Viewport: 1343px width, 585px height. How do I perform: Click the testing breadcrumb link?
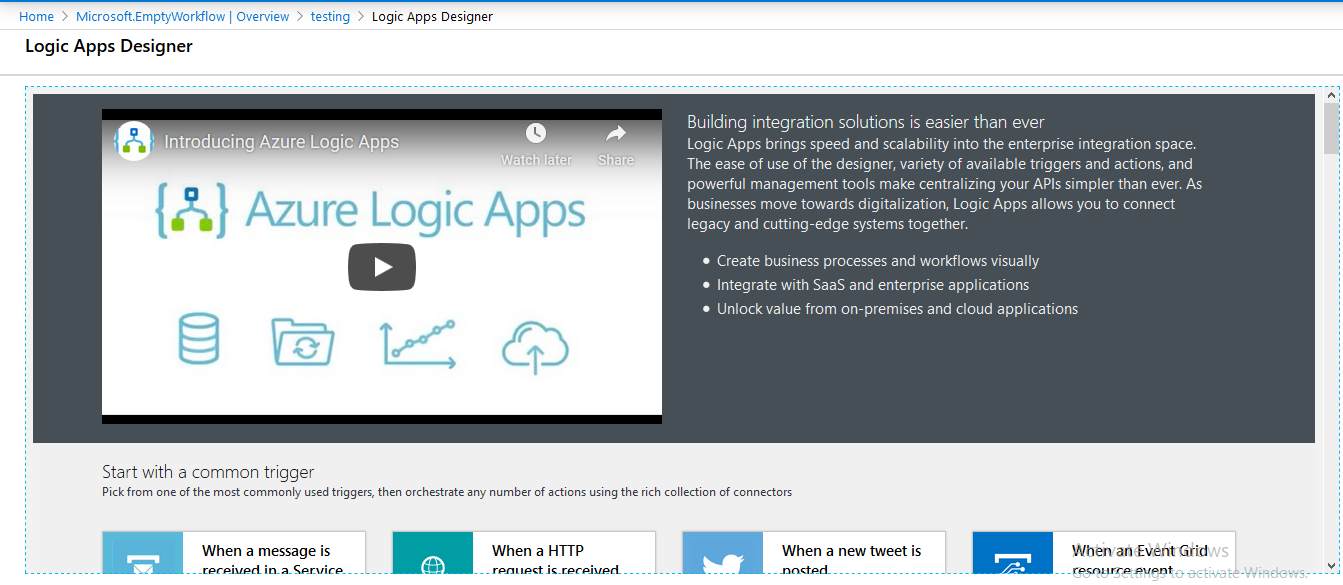330,16
